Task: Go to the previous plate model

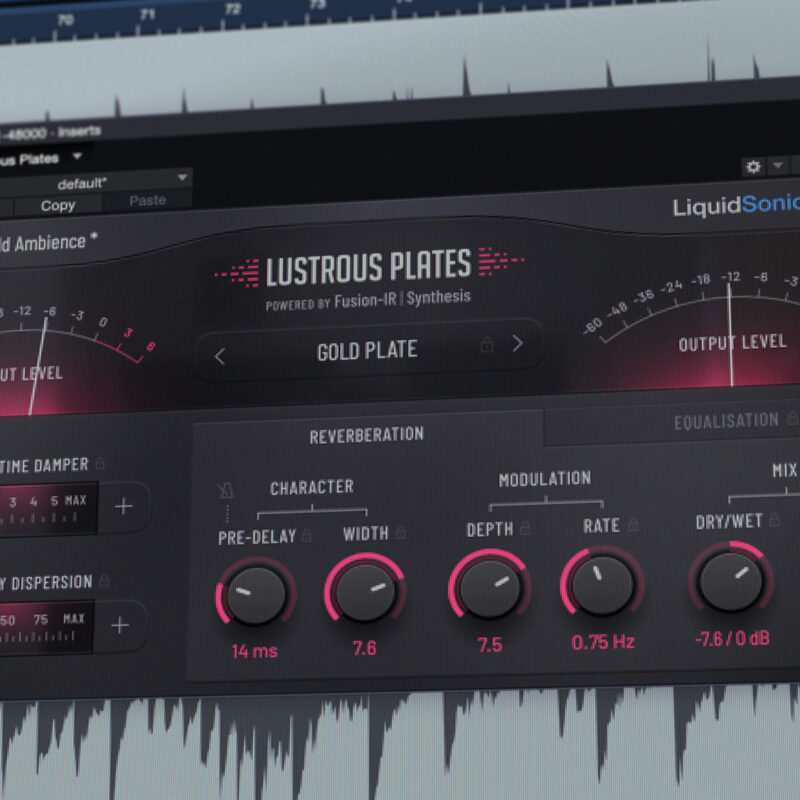Action: pyautogui.click(x=220, y=356)
